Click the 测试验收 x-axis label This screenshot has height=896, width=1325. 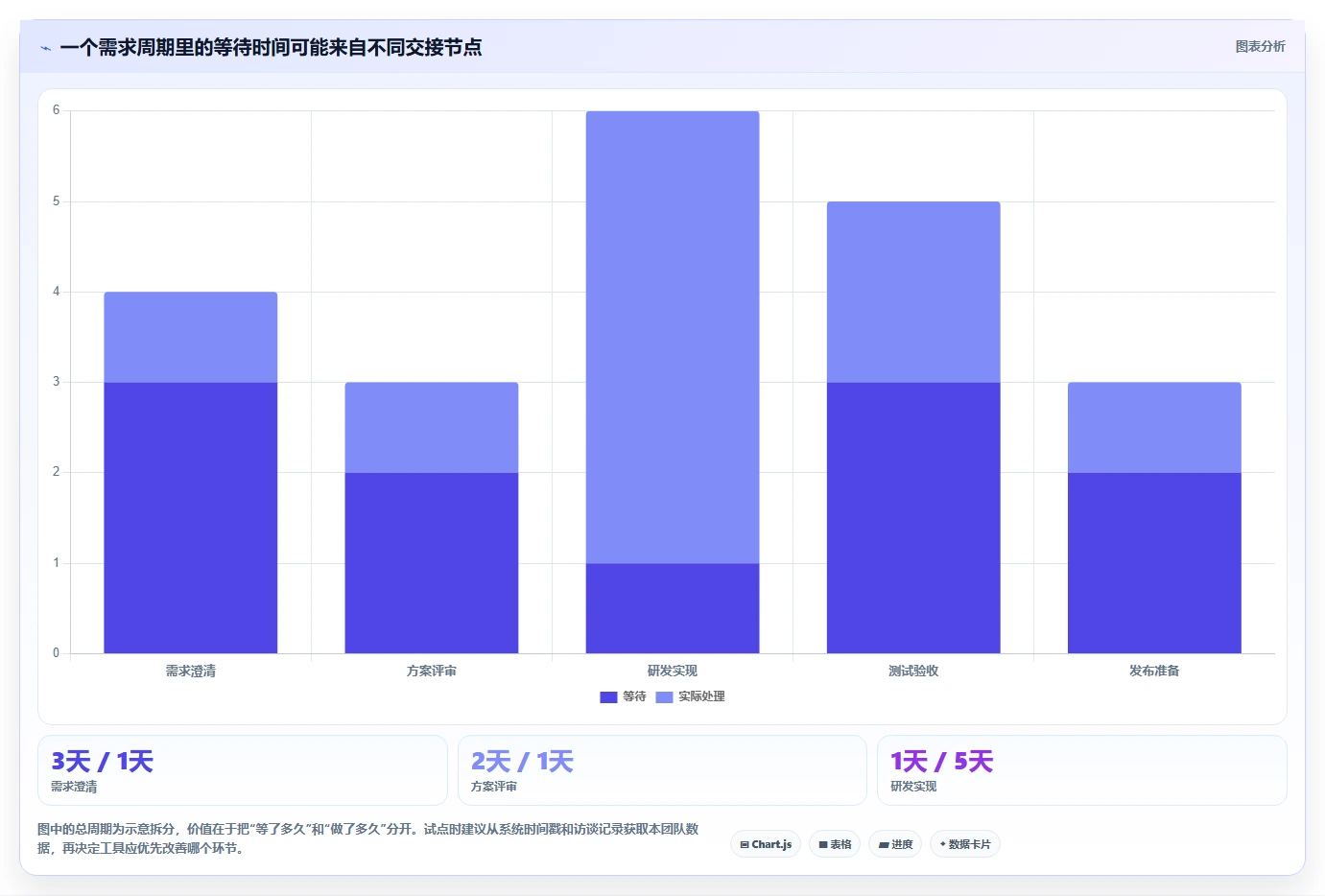913,672
